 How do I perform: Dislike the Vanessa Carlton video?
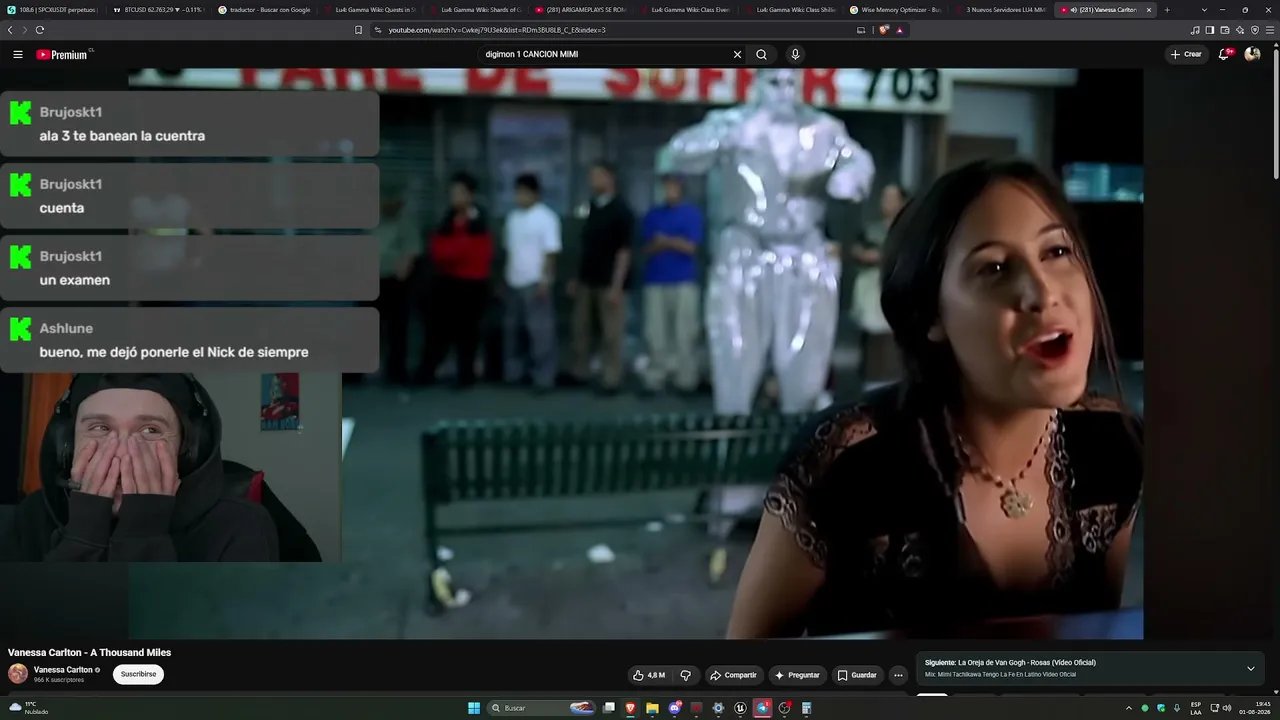pyautogui.click(x=686, y=675)
